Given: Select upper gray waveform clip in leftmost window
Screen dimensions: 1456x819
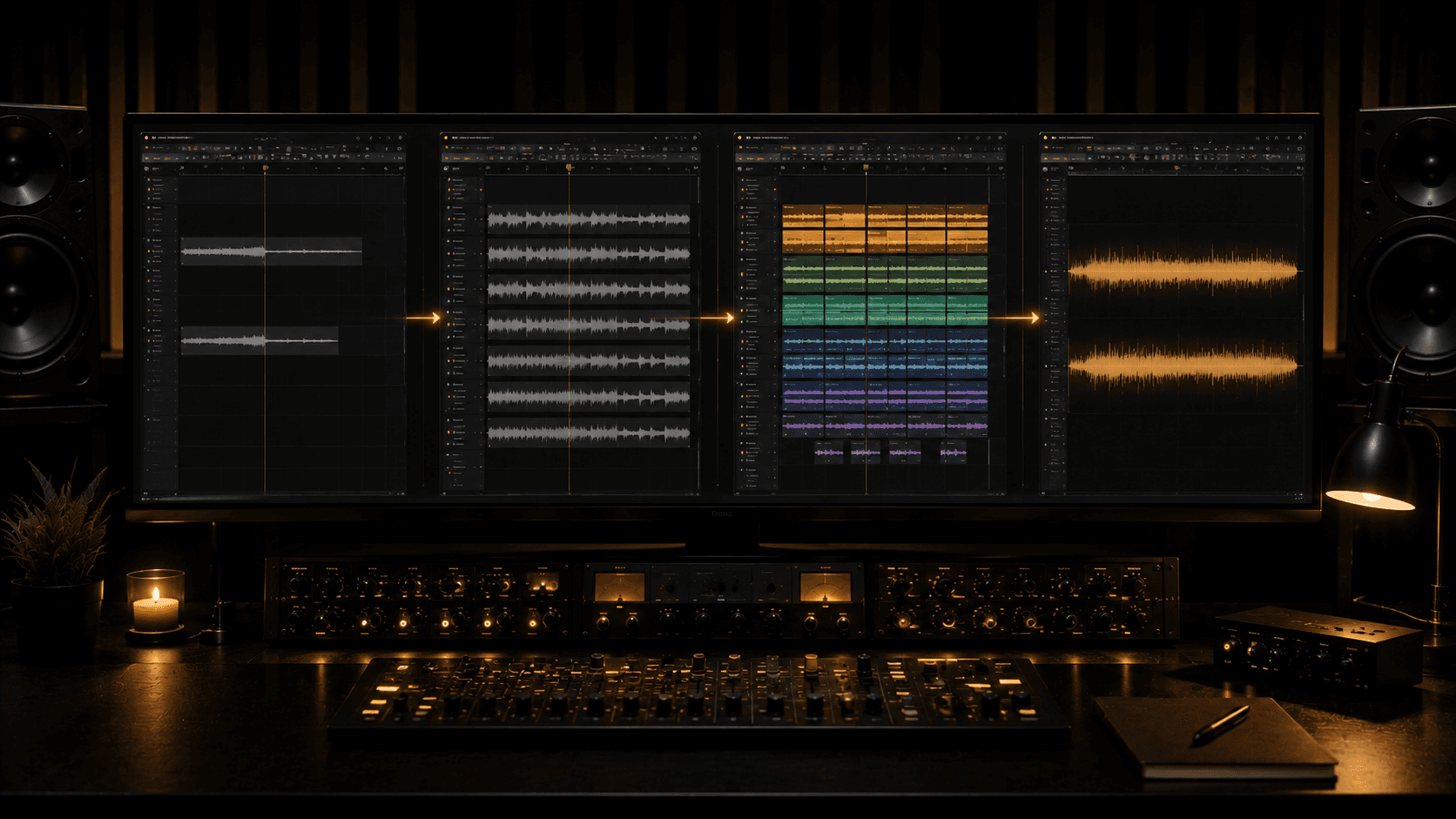Looking at the screenshot, I should [271, 252].
